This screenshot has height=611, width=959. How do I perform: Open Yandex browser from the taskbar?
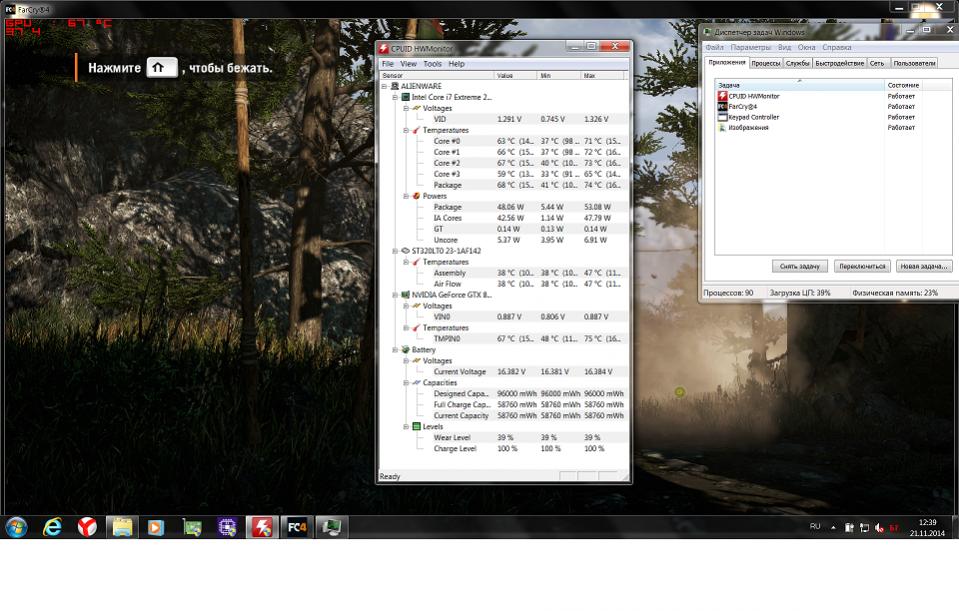click(87, 527)
